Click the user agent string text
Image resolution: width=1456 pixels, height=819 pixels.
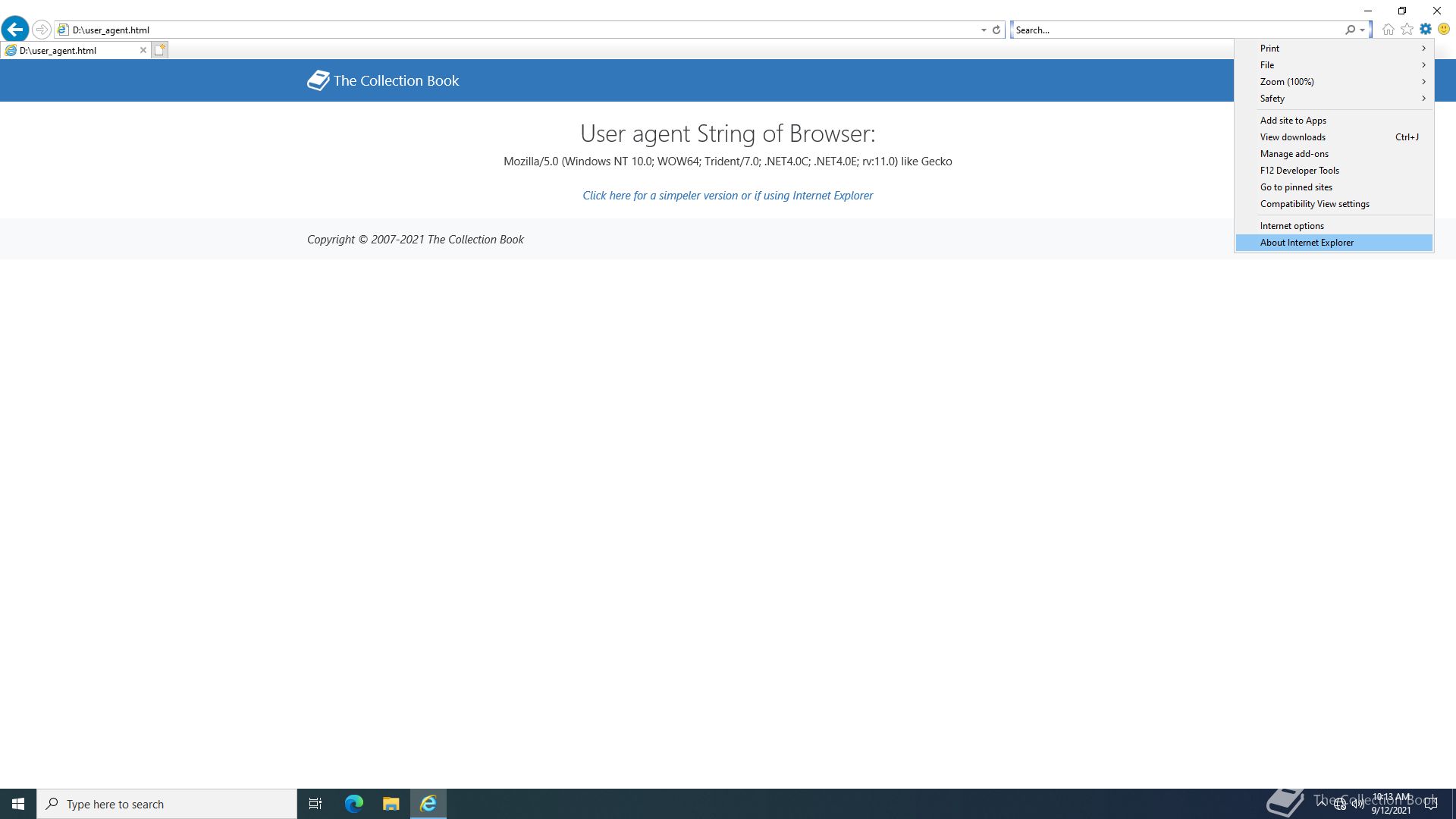click(x=728, y=162)
